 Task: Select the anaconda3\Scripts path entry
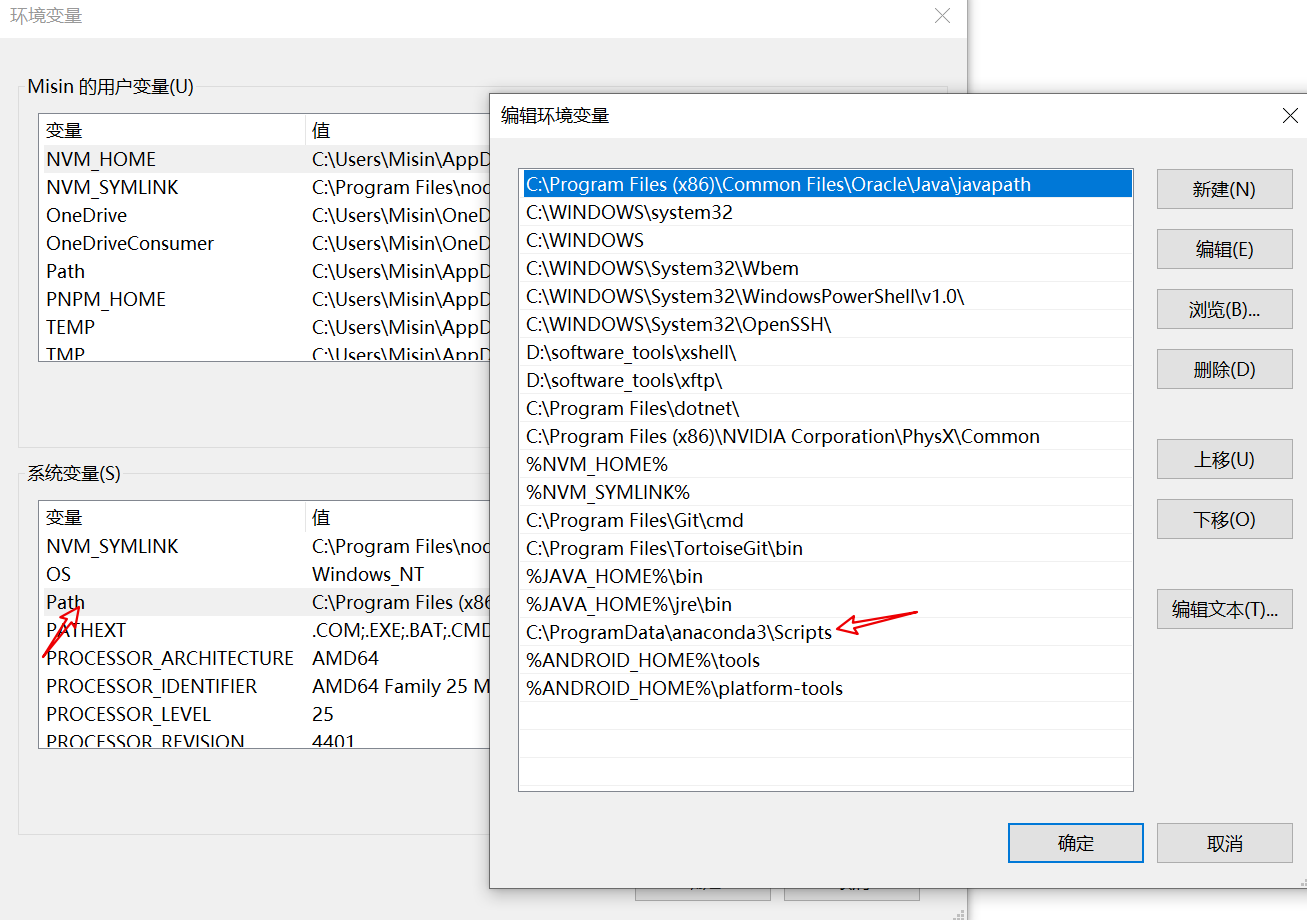[679, 632]
